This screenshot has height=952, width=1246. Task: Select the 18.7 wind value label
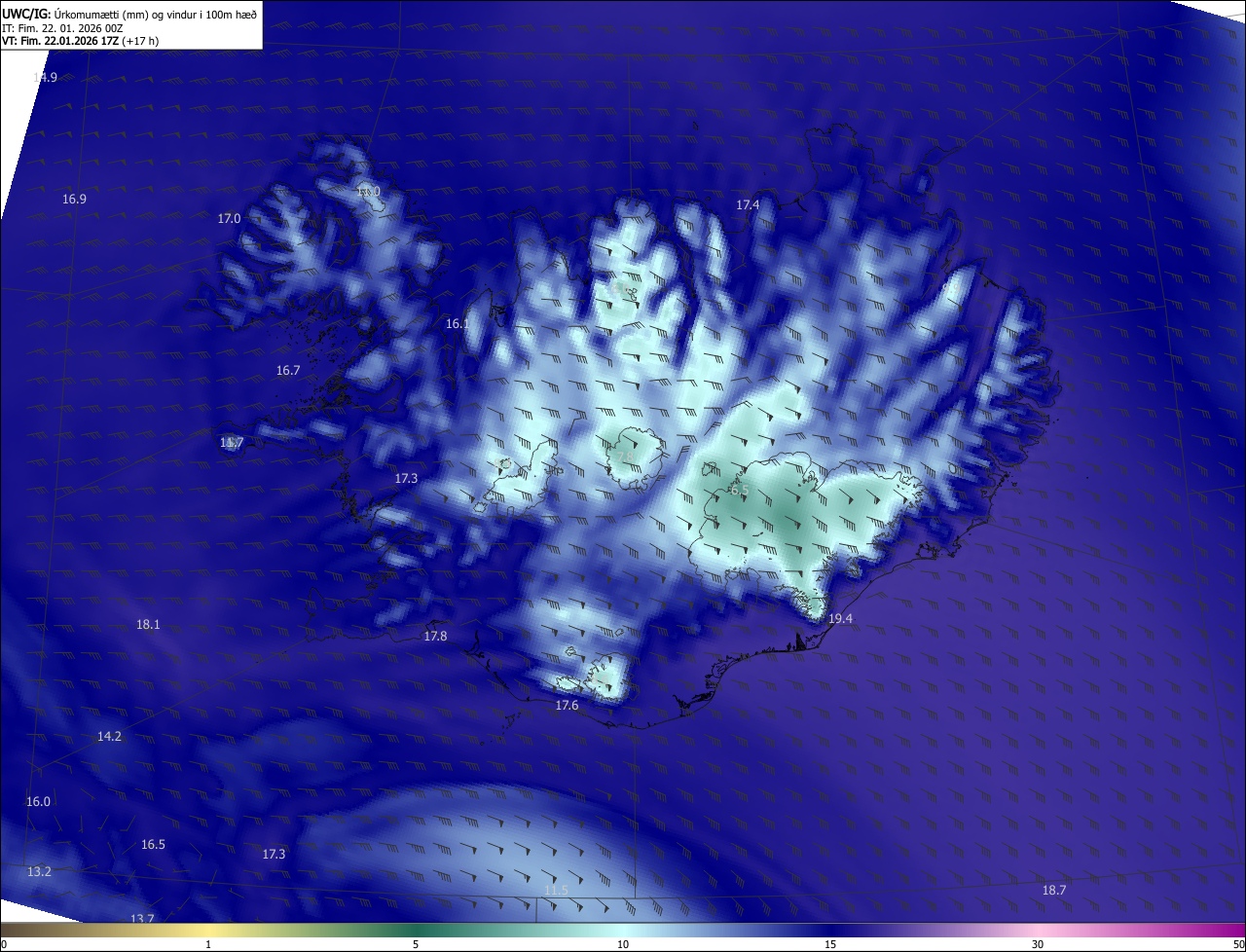coord(1054,890)
